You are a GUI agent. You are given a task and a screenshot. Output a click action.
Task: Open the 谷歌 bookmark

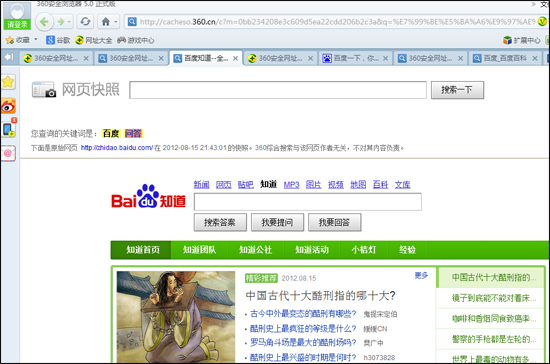click(x=58, y=40)
